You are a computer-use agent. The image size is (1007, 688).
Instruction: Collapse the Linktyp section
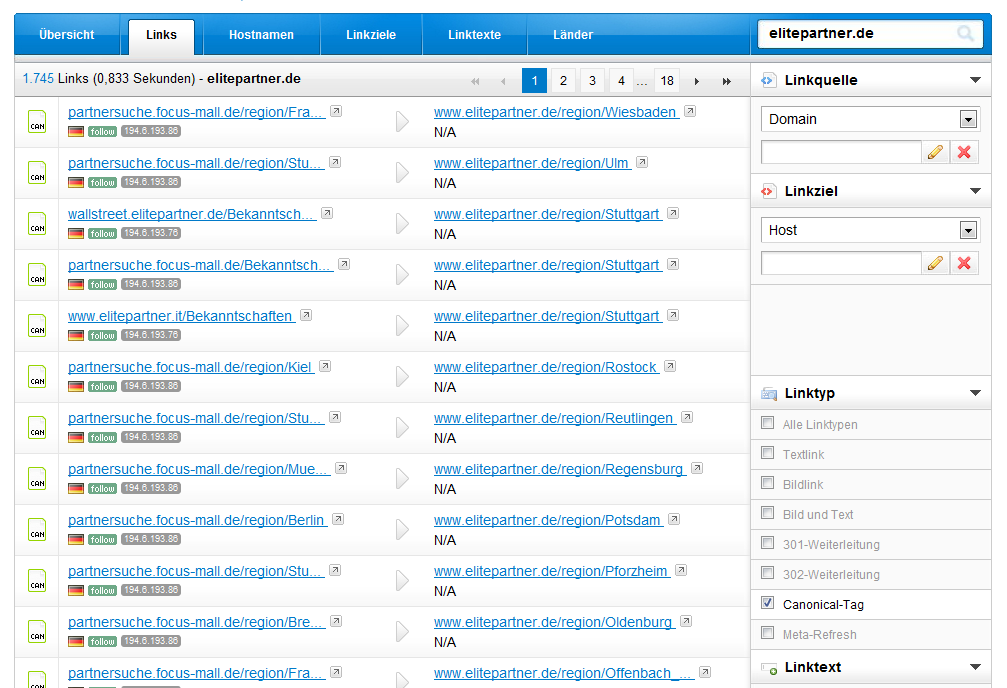point(975,393)
